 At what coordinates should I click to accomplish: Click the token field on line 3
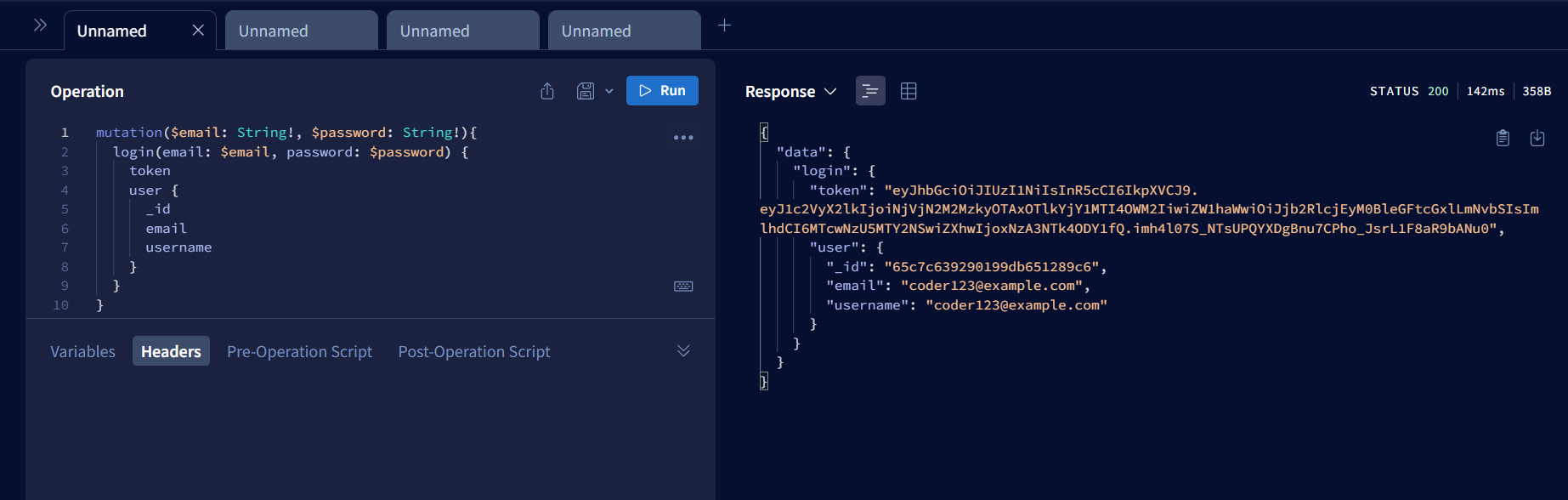[150, 171]
